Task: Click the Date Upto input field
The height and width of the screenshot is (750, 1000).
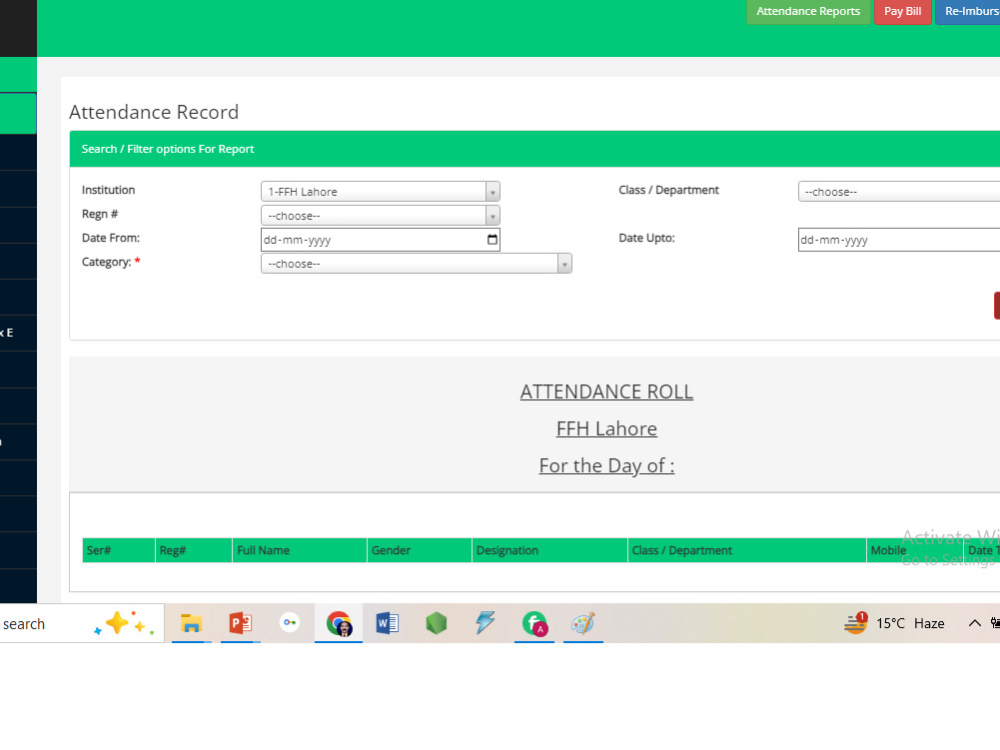Action: tap(899, 240)
